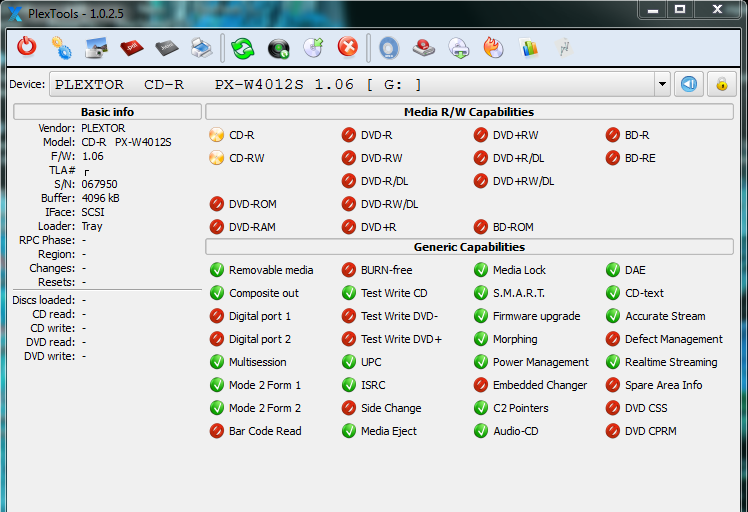Click the 4096 kB buffer value
The height and width of the screenshot is (512, 748).
(x=100, y=198)
